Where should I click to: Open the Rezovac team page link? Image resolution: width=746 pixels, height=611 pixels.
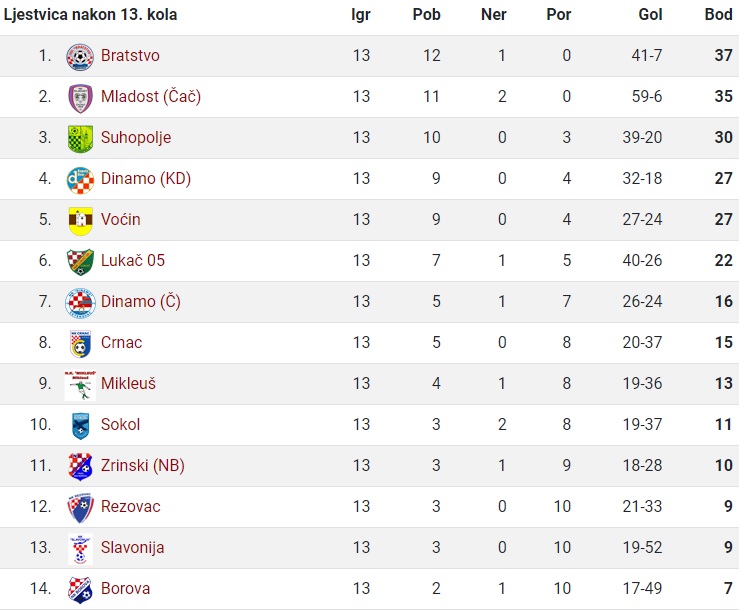130,506
